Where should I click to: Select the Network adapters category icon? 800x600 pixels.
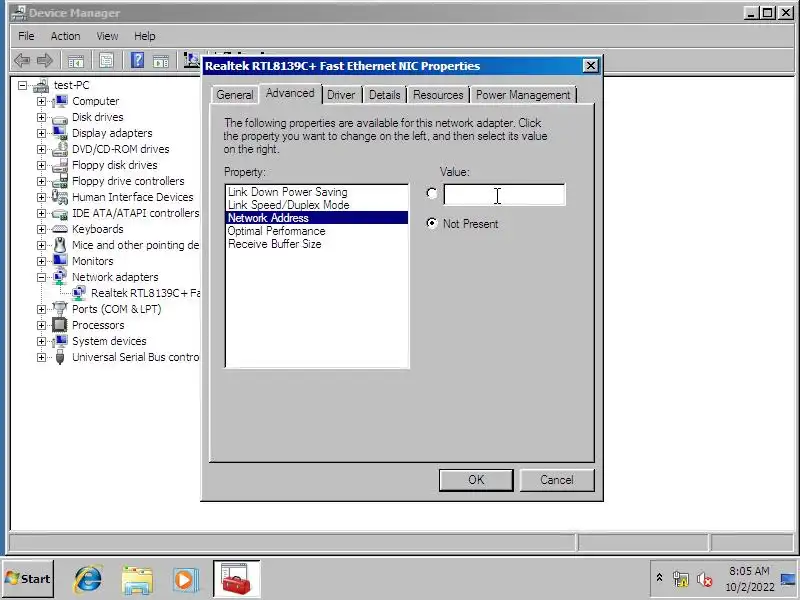(60, 277)
